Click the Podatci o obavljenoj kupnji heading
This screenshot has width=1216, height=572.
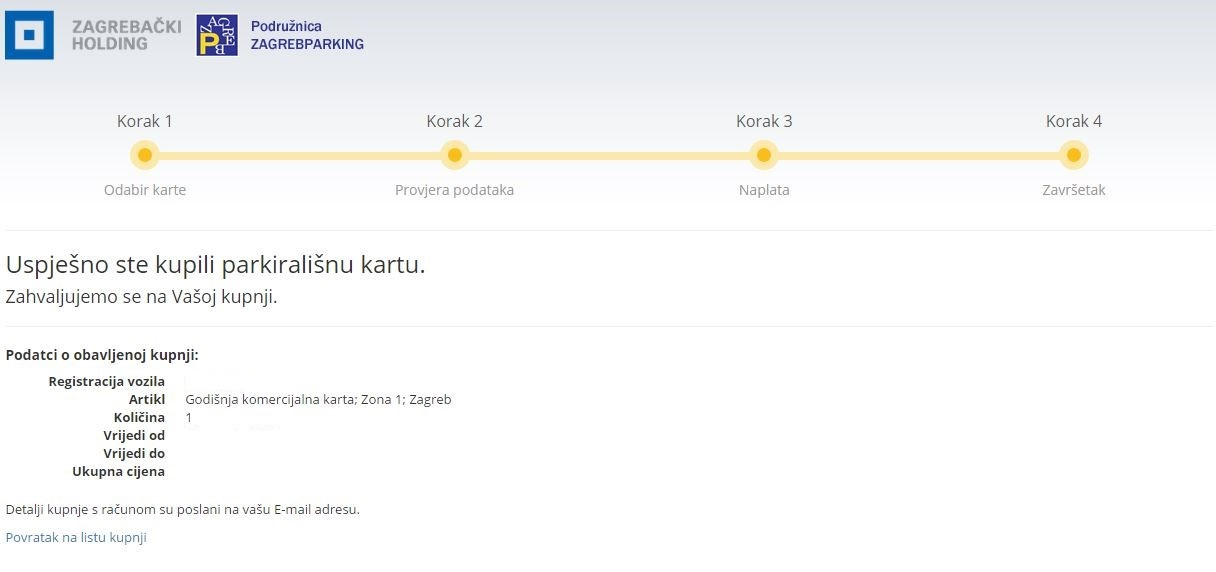tap(102, 355)
